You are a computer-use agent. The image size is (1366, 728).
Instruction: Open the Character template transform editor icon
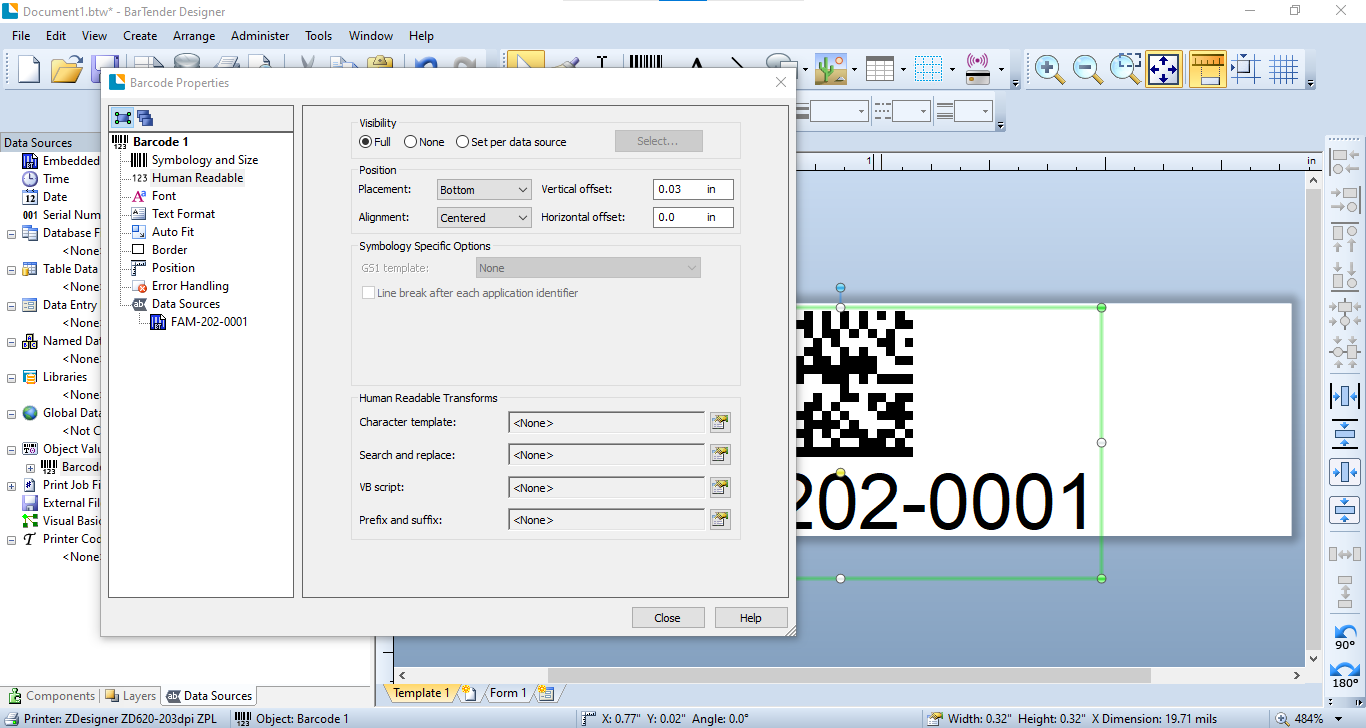coord(720,422)
